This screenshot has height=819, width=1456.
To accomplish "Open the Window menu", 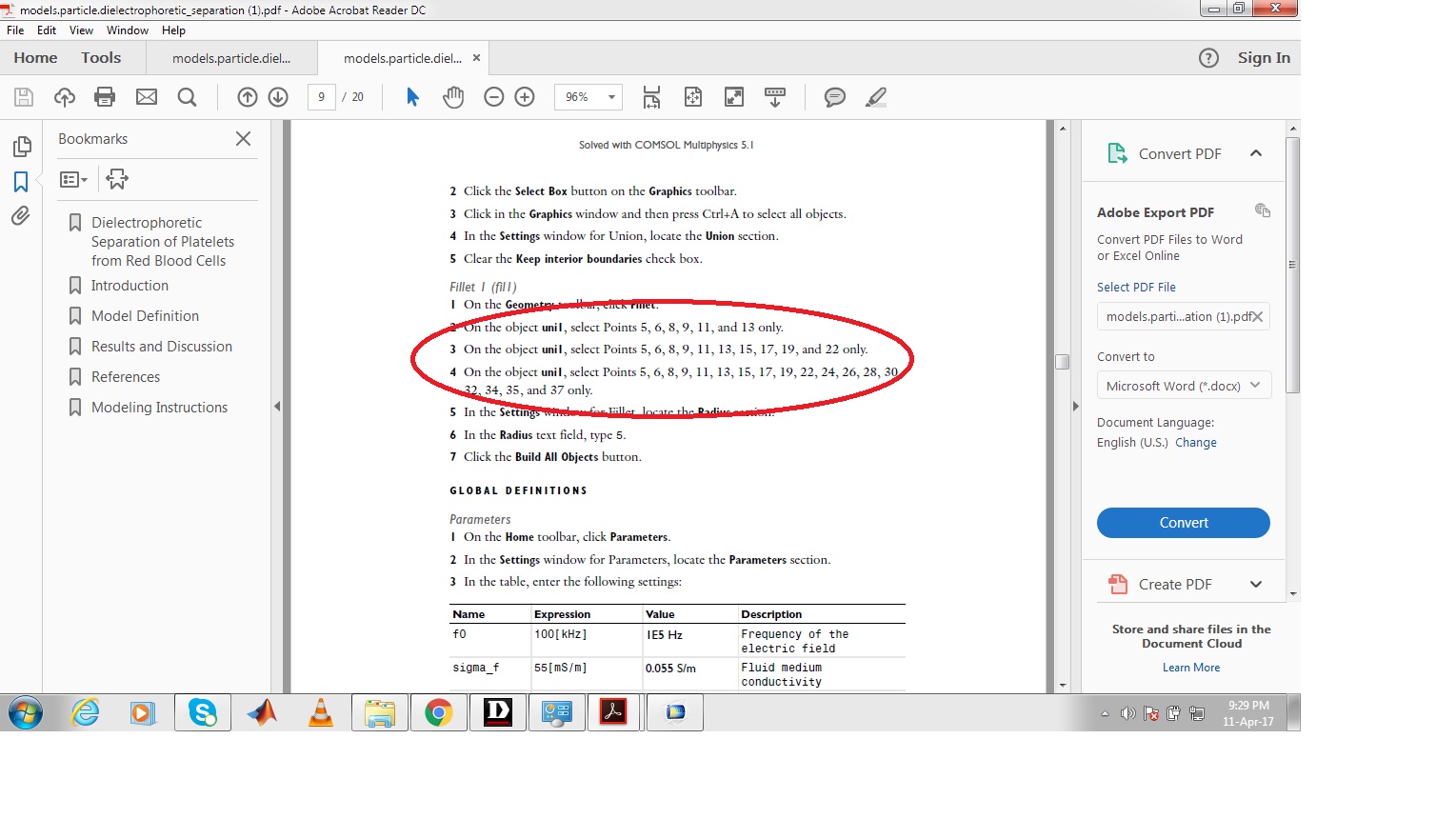I will click(127, 30).
